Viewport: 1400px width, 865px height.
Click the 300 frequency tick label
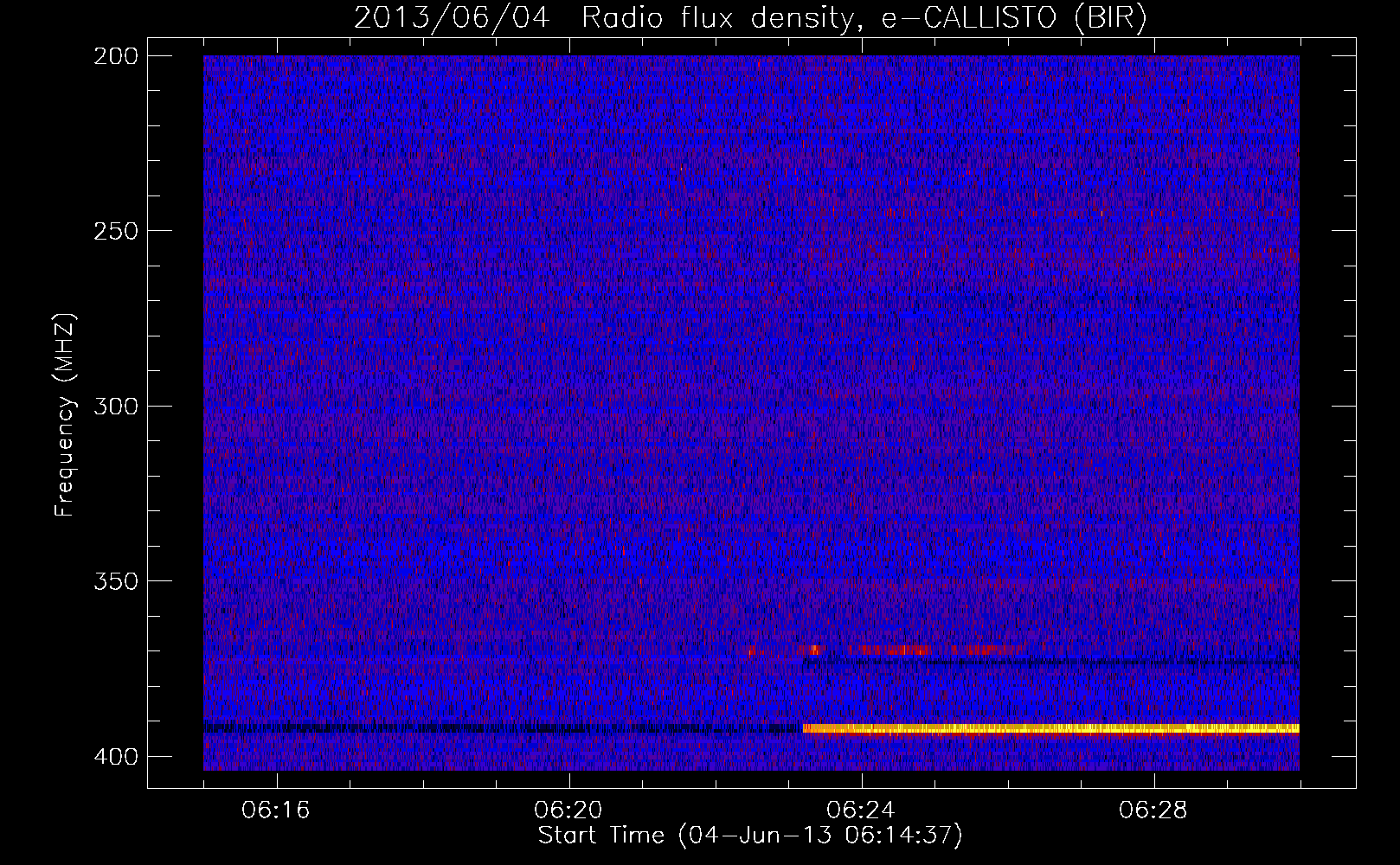tap(115, 406)
